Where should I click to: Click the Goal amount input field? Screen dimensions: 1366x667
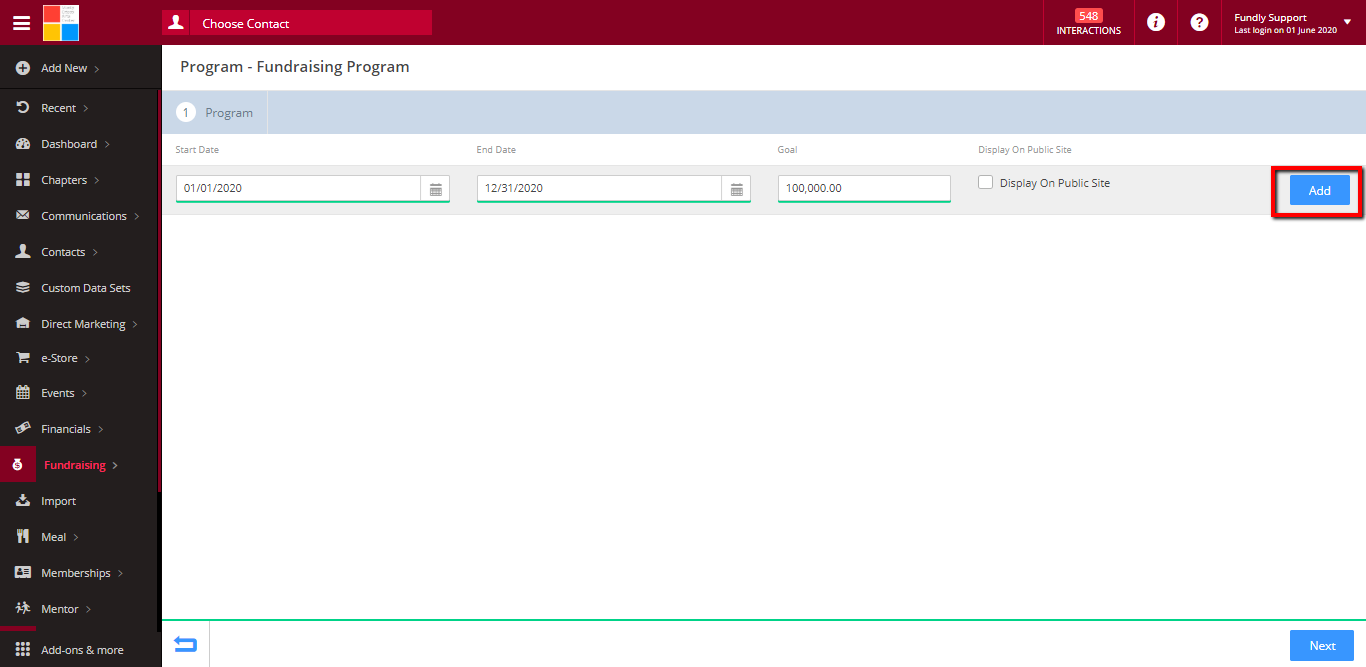[864, 189]
